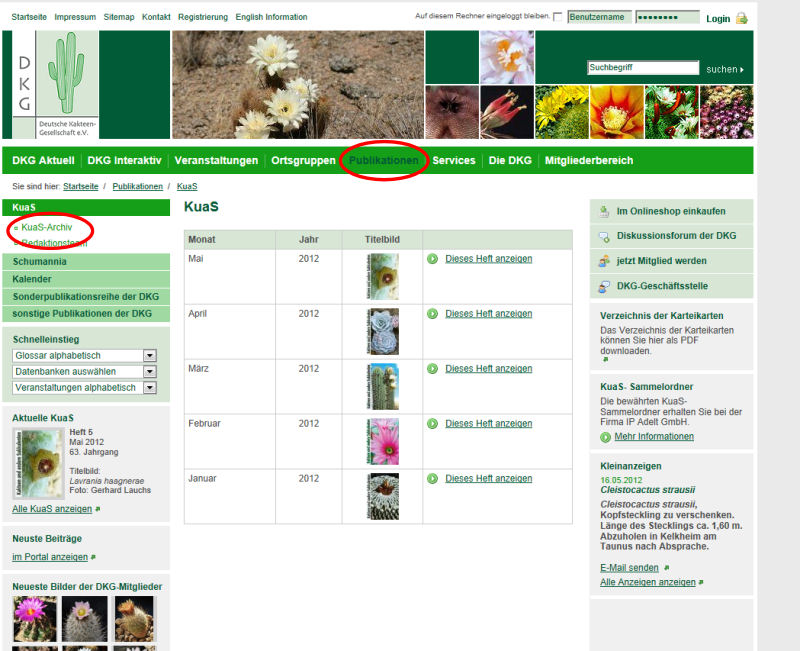This screenshot has height=651, width=800.
Task: Toggle the stay logged in checkbox
Action: coord(557,18)
